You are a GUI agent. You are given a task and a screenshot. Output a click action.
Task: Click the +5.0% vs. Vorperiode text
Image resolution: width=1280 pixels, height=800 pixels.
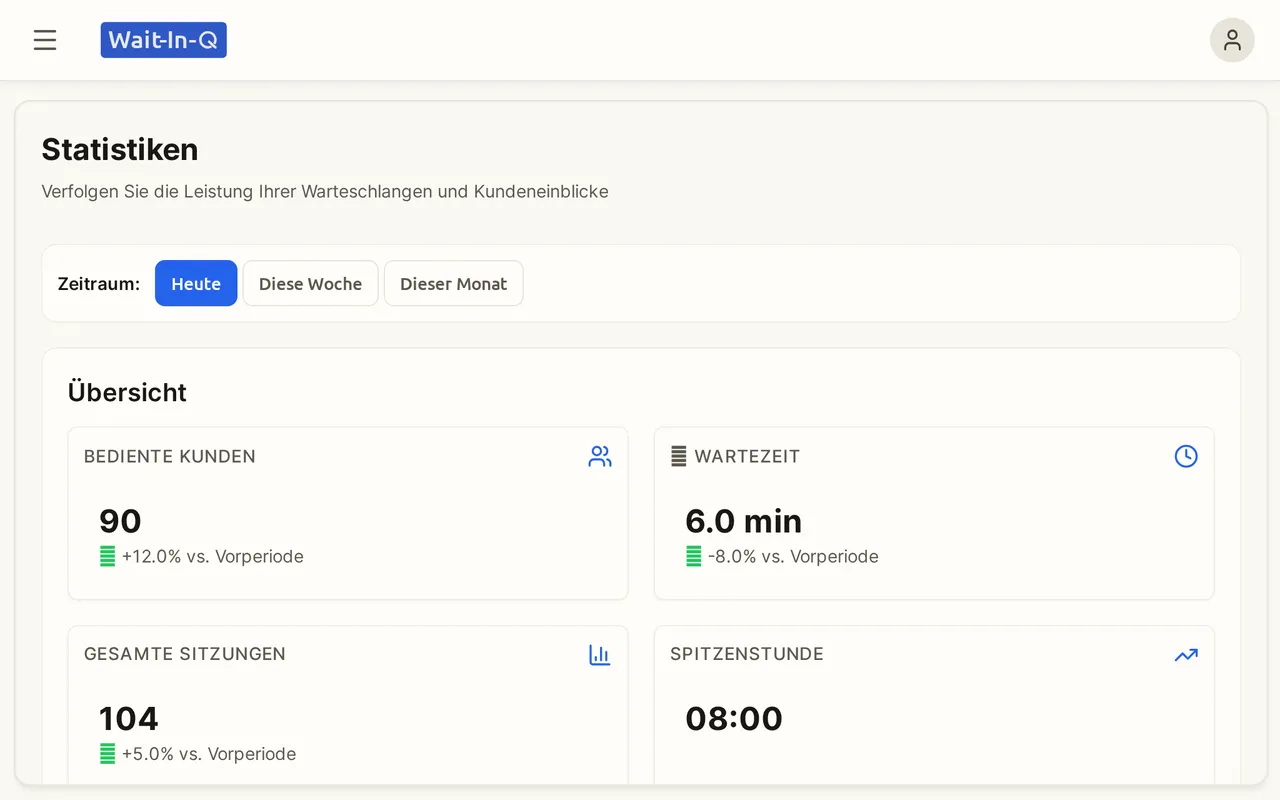click(x=209, y=754)
